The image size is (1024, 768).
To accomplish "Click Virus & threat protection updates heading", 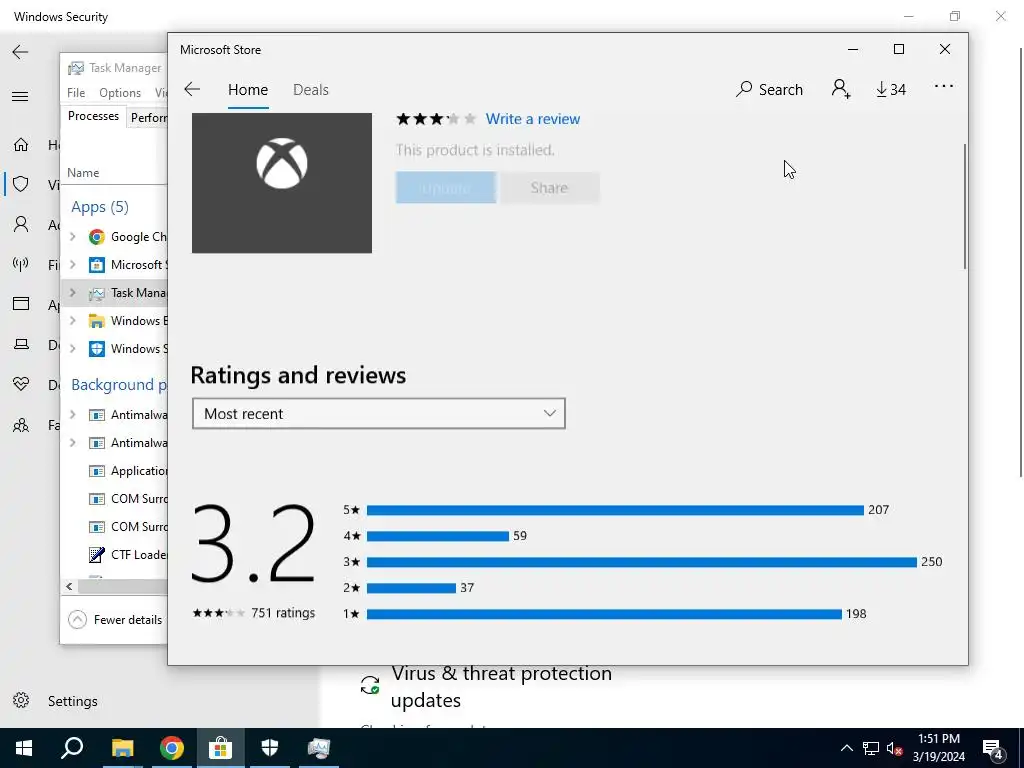I will (502, 686).
